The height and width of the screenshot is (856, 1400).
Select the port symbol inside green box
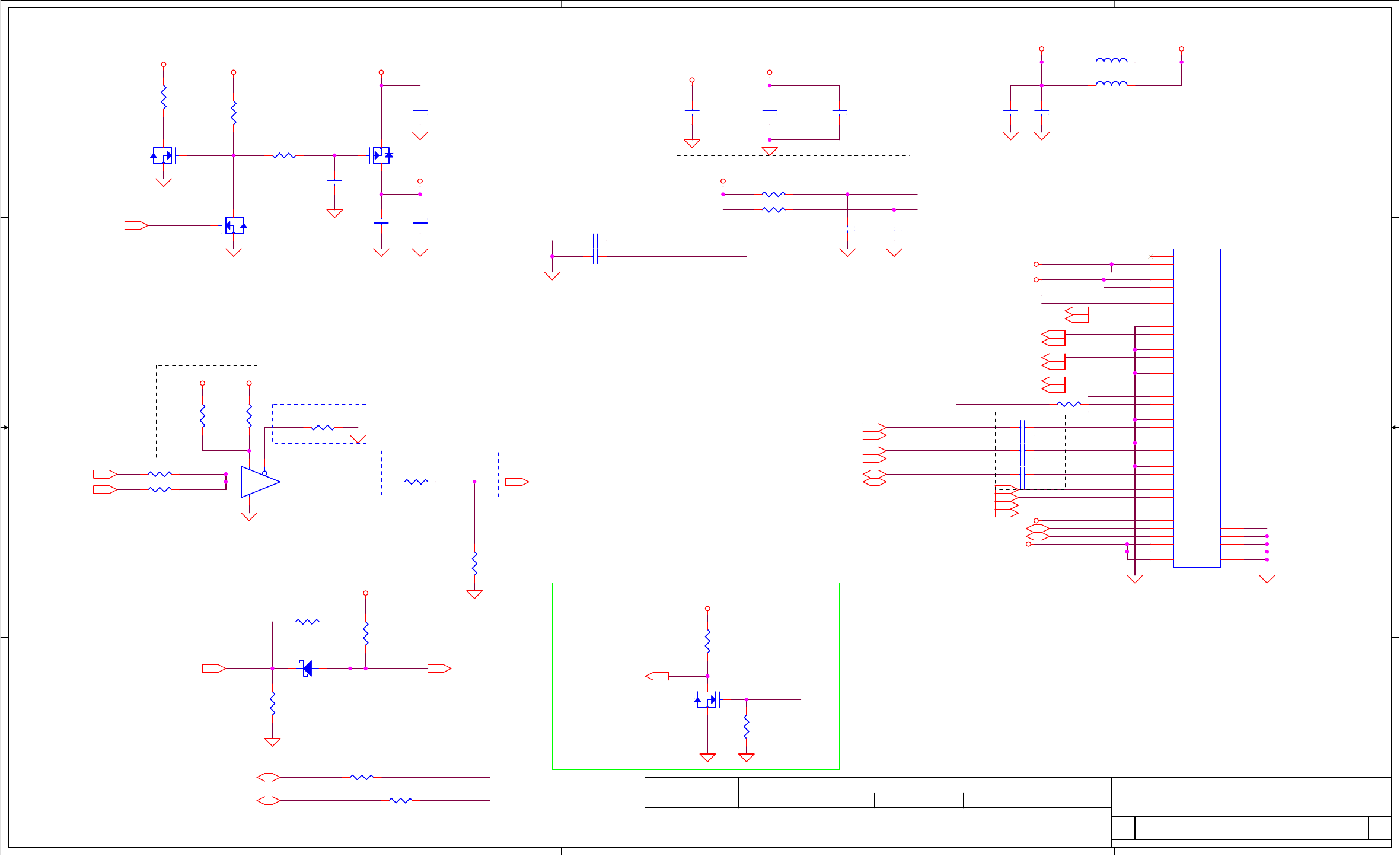pos(656,676)
